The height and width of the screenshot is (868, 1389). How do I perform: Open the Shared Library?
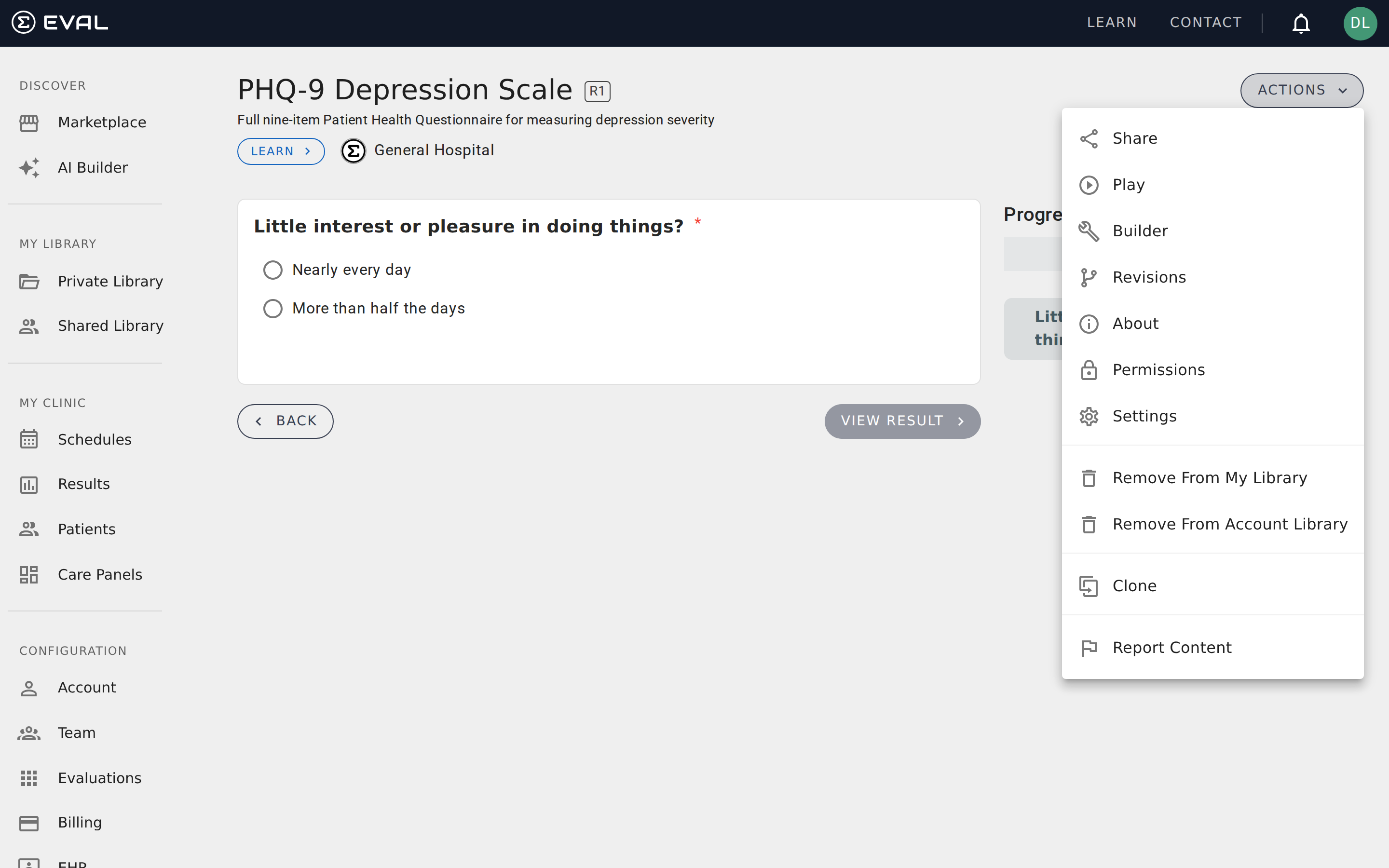click(x=110, y=325)
